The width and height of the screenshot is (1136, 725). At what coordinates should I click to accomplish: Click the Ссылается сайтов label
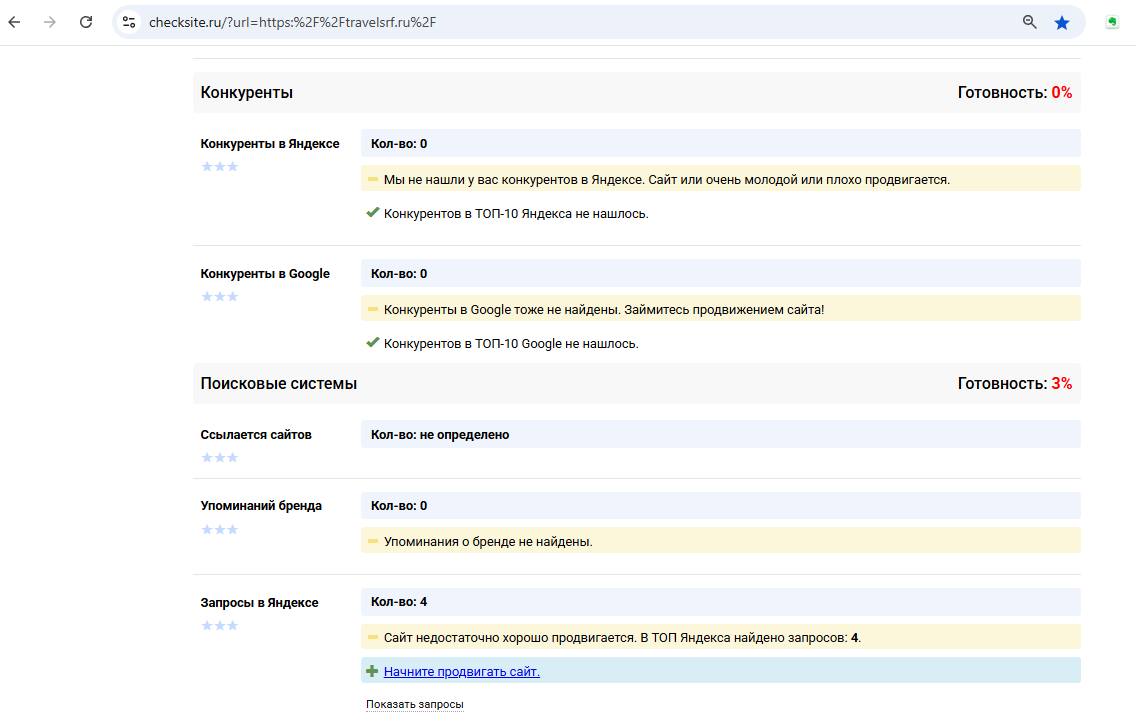point(256,435)
